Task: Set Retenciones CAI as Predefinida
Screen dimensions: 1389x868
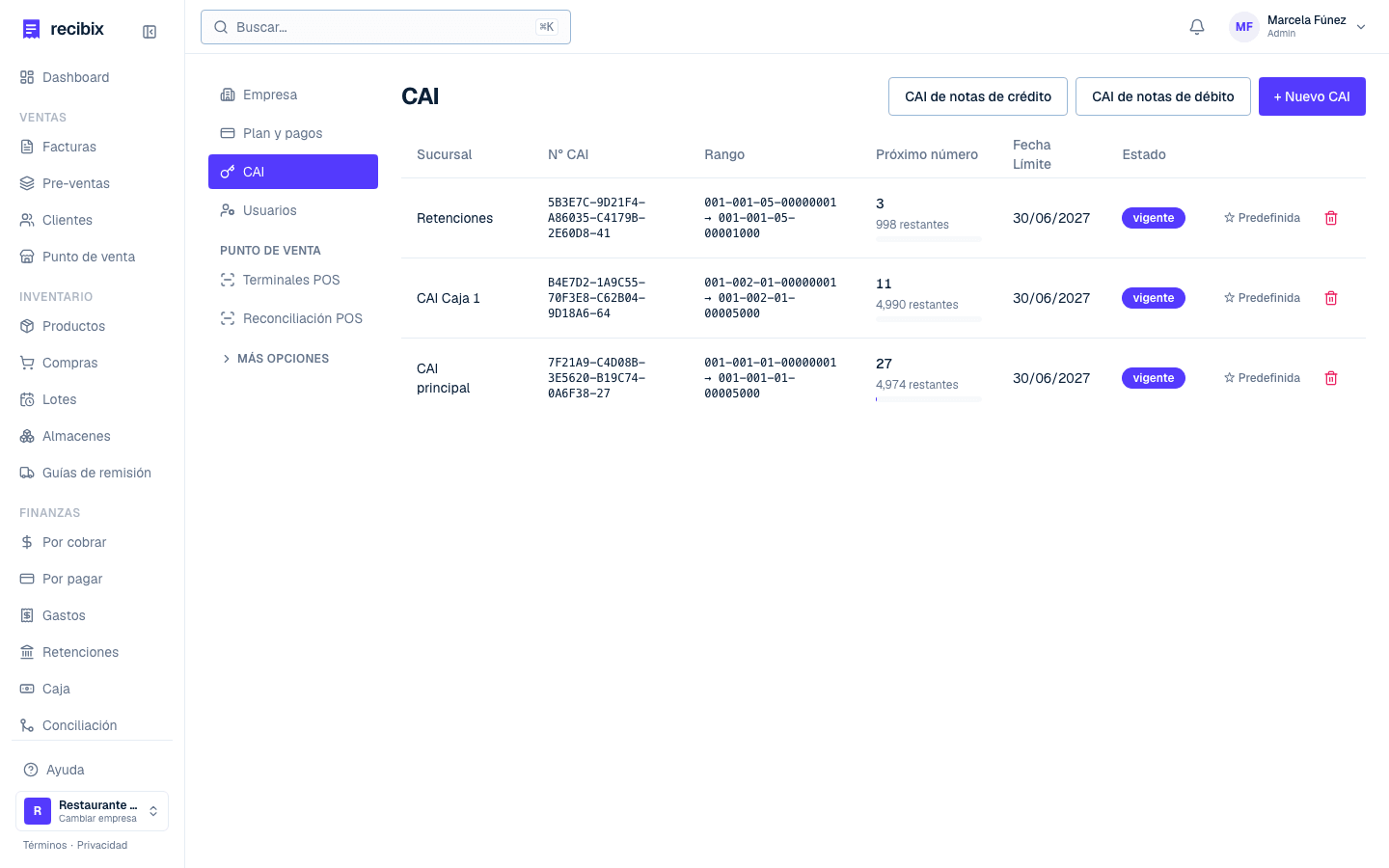Action: tap(1262, 218)
